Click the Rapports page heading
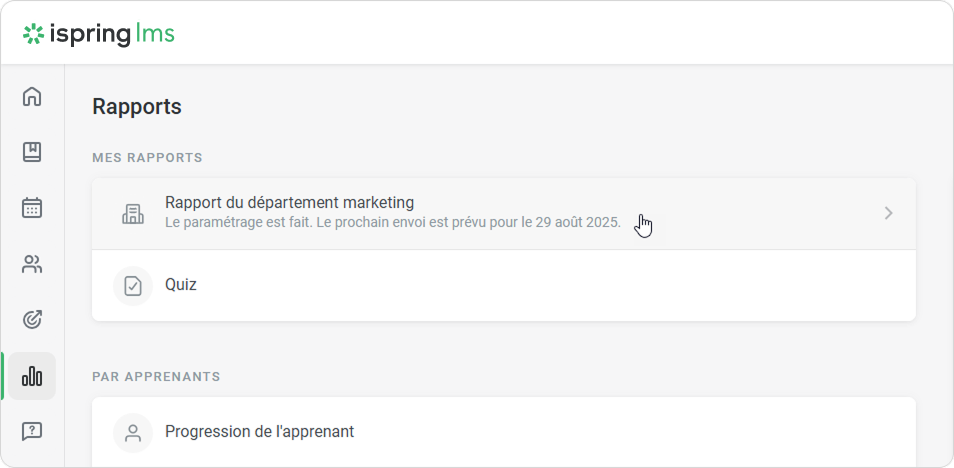 click(x=137, y=106)
